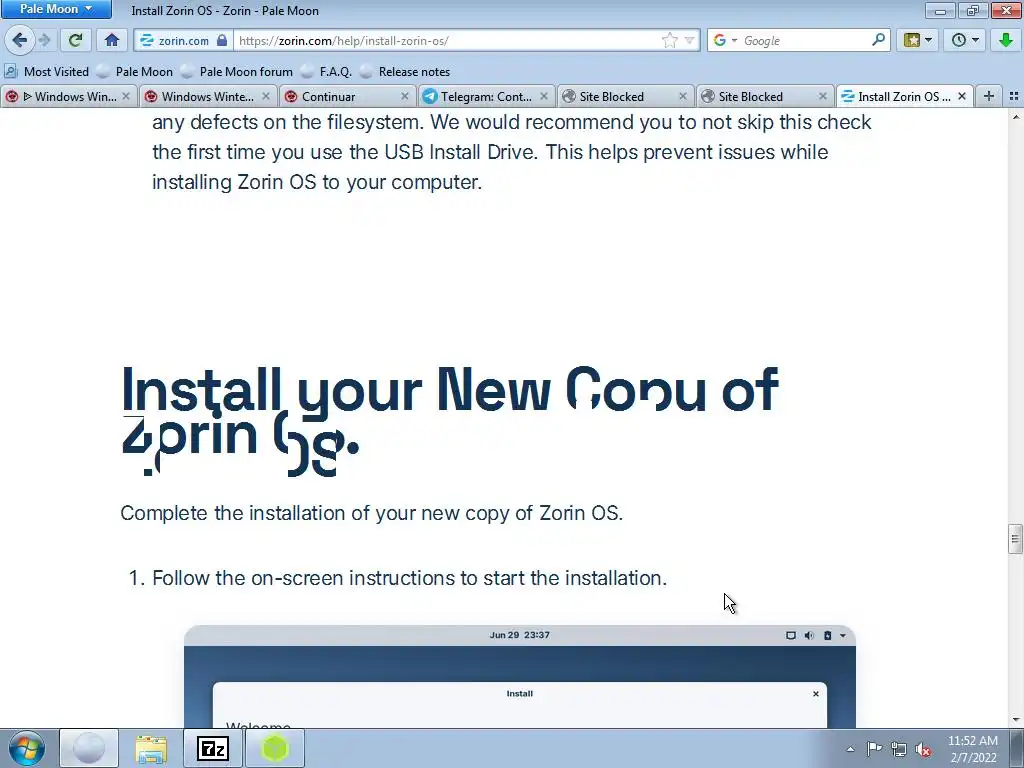Click the zorin.com site identity button
This screenshot has height=768, width=1024.
184,40
